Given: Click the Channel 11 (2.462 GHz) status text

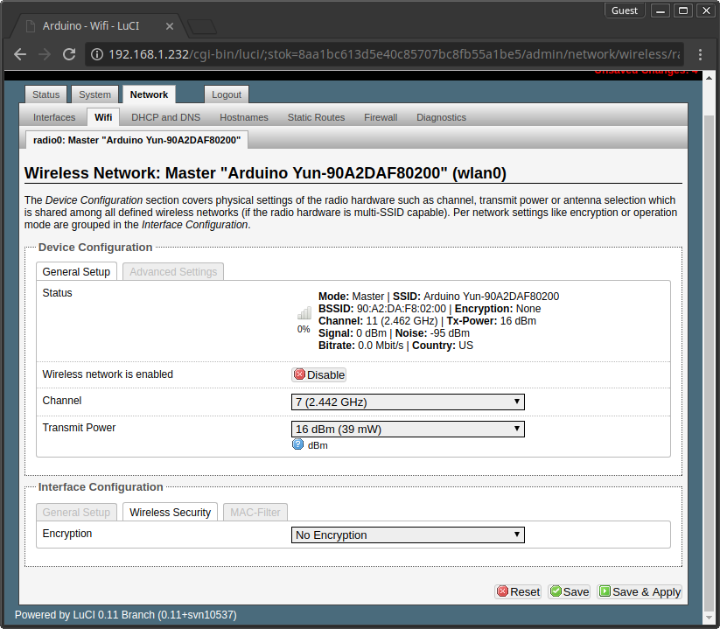Looking at the screenshot, I should point(379,321).
